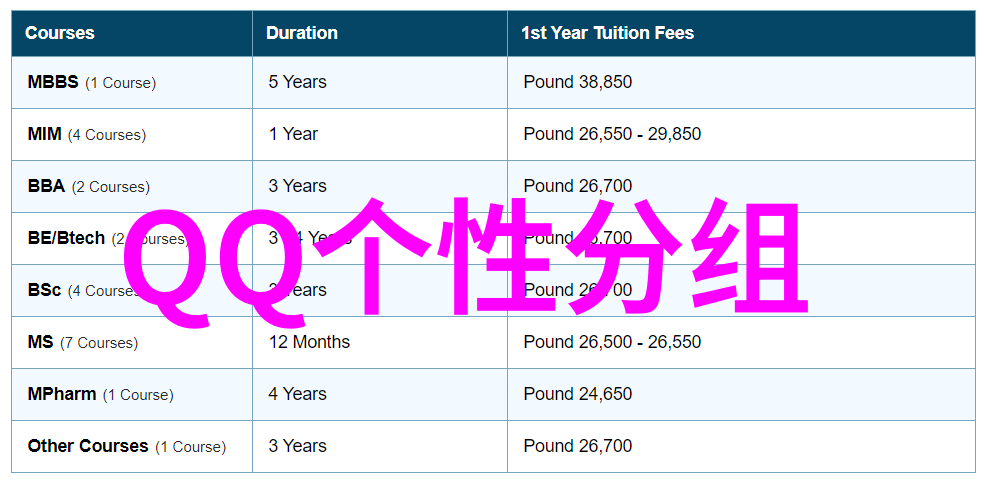Click the Pound 26,500 - 26,550 fee
This screenshot has width=984, height=483.
[612, 342]
